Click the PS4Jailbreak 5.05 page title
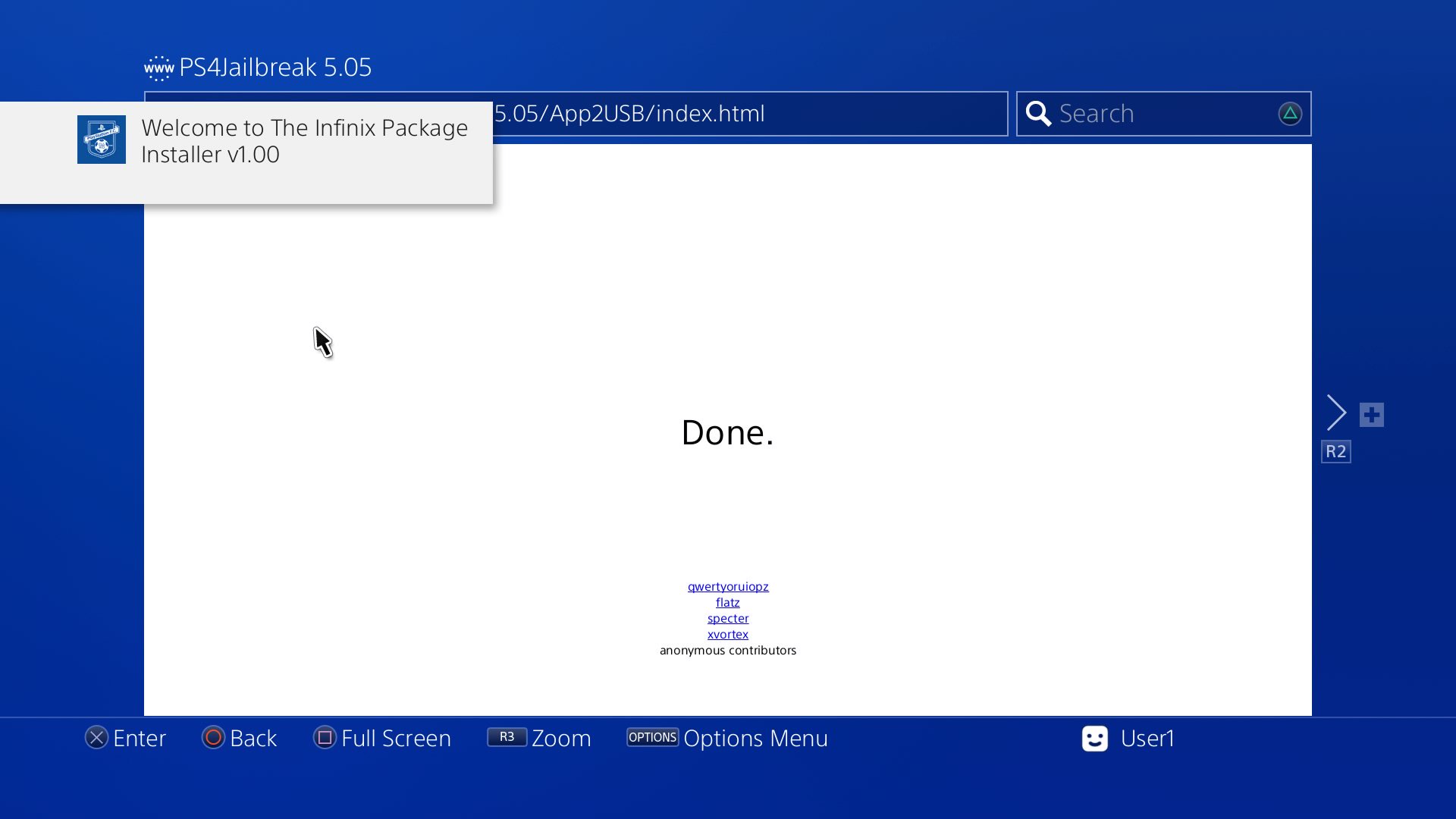The height and width of the screenshot is (819, 1456). coord(275,67)
